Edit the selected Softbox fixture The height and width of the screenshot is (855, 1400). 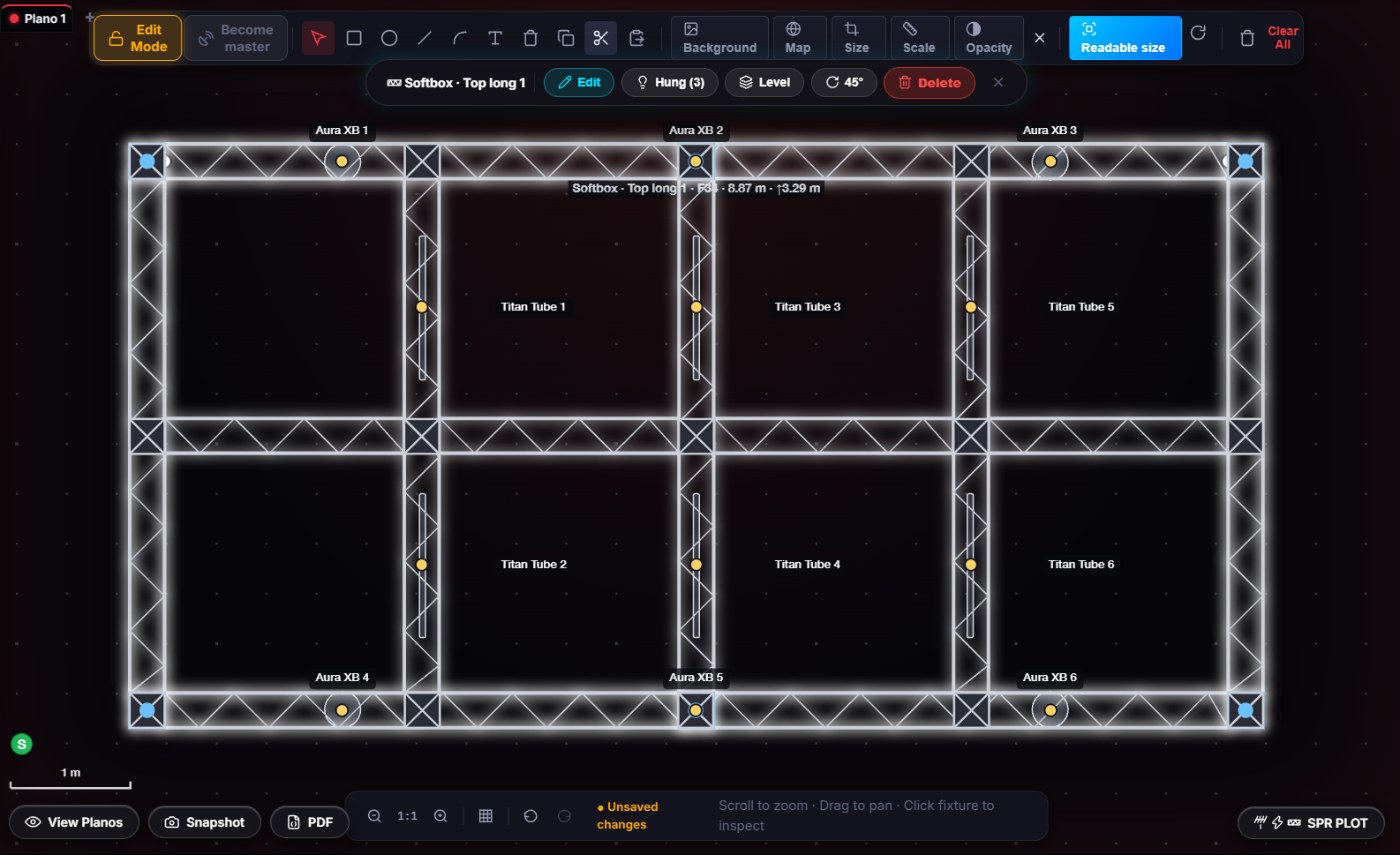pos(579,83)
